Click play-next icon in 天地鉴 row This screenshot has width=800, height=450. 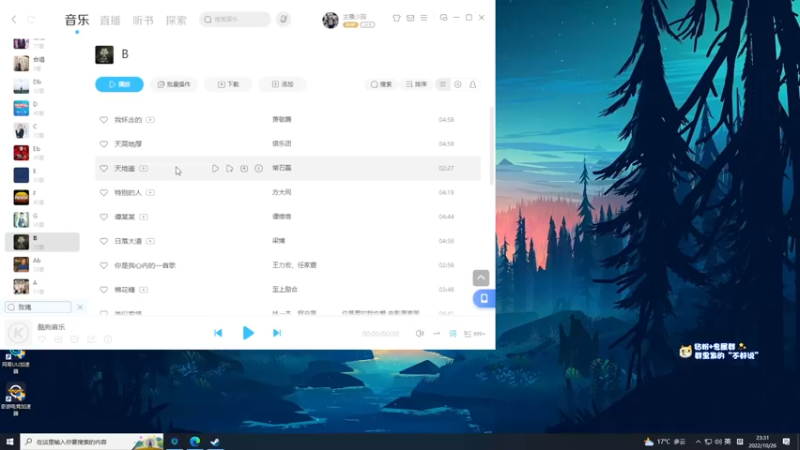coord(230,168)
